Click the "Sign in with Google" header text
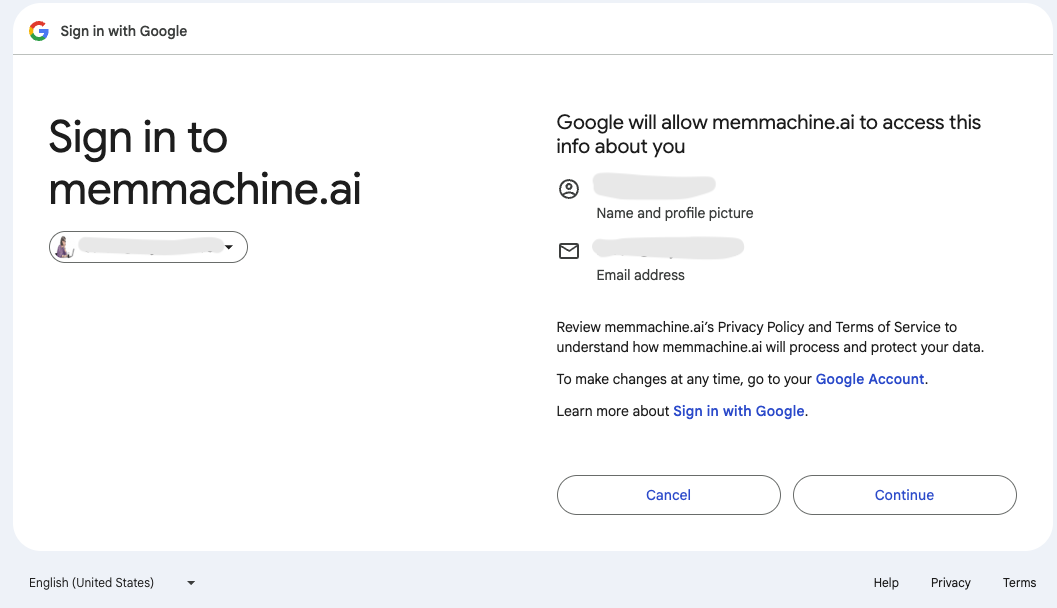The height and width of the screenshot is (608, 1057). (x=123, y=30)
